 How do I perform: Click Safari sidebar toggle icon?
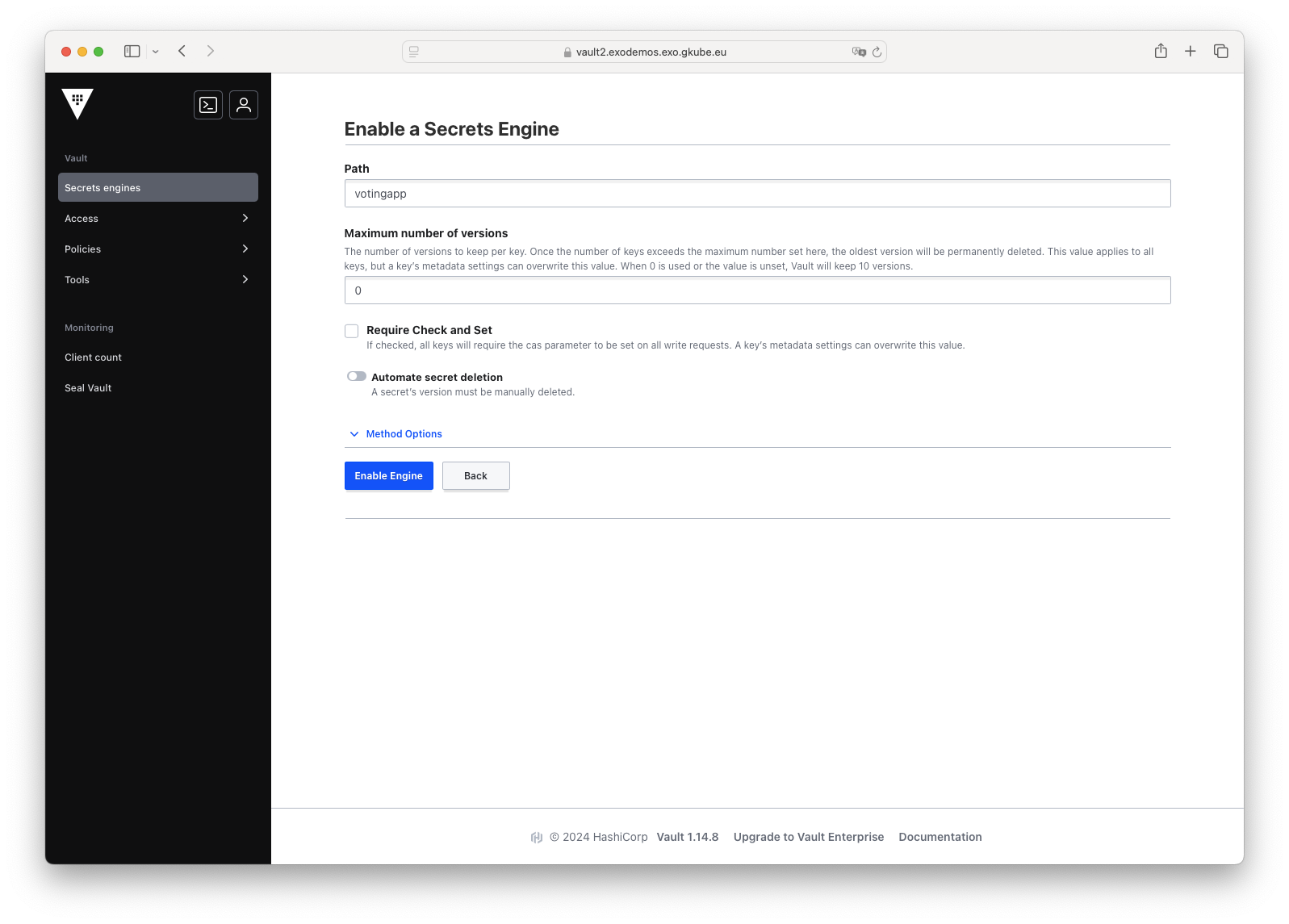(132, 52)
